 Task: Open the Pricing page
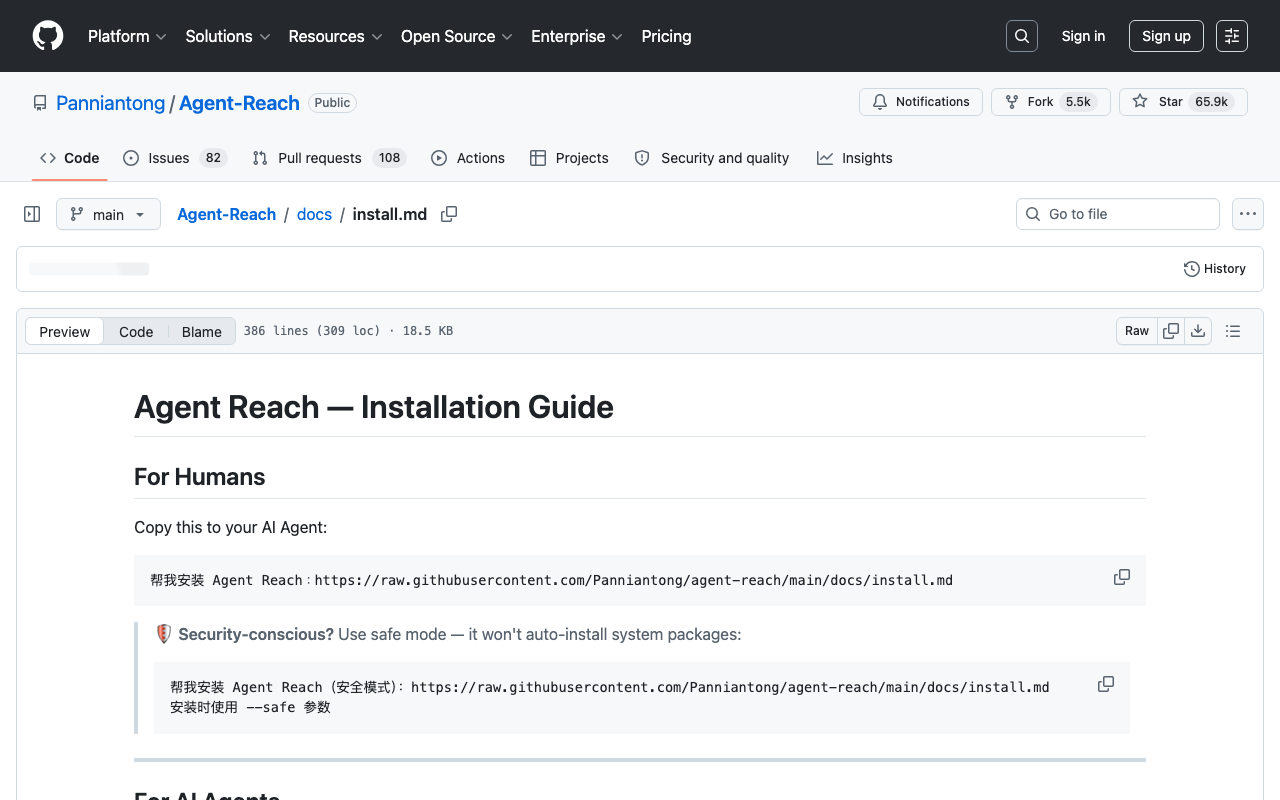[666, 36]
